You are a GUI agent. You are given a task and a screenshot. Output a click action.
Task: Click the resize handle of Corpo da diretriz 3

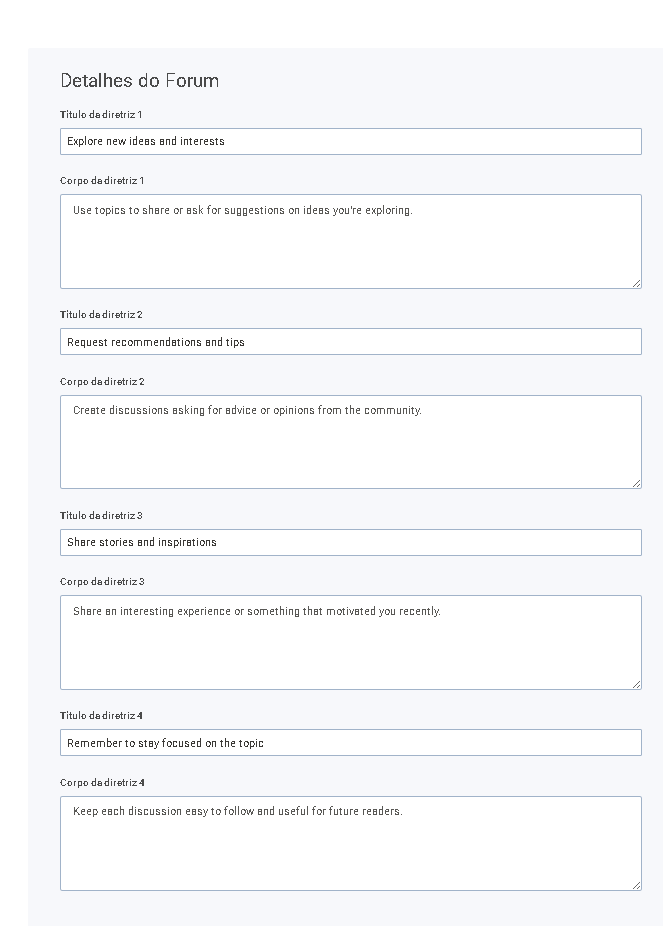(636, 684)
